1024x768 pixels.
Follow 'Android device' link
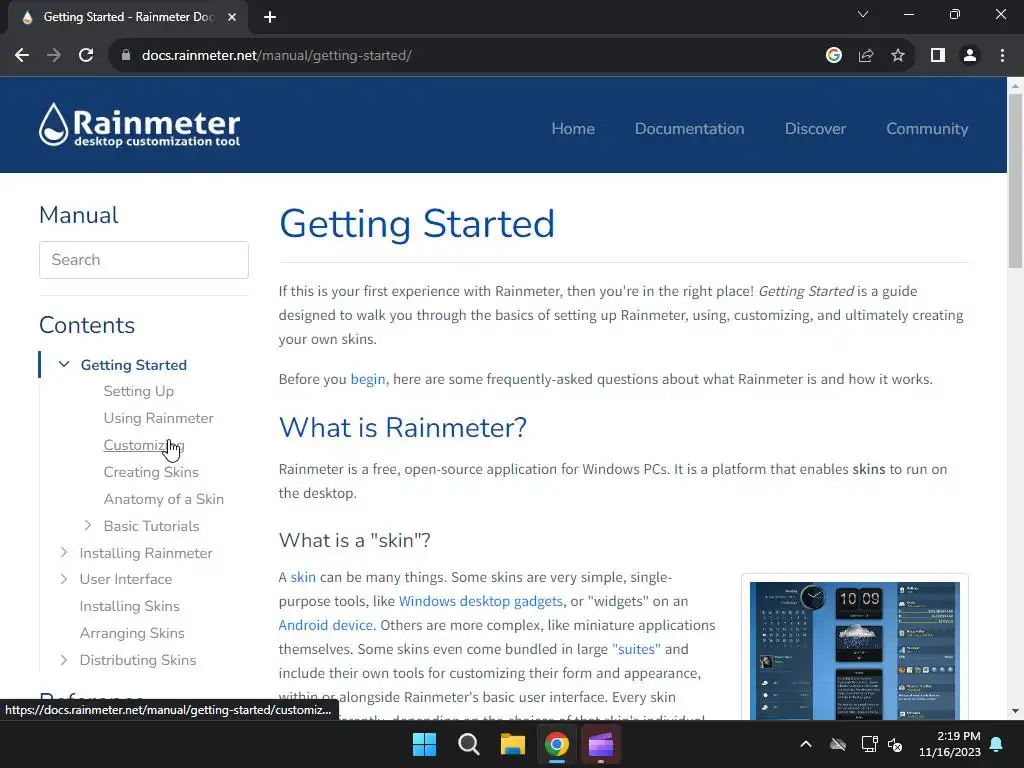pyautogui.click(x=325, y=625)
